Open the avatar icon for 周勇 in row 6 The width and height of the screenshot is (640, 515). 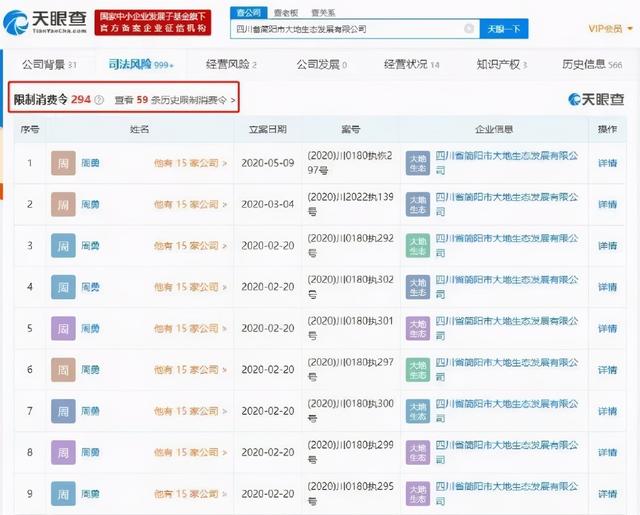63,370
